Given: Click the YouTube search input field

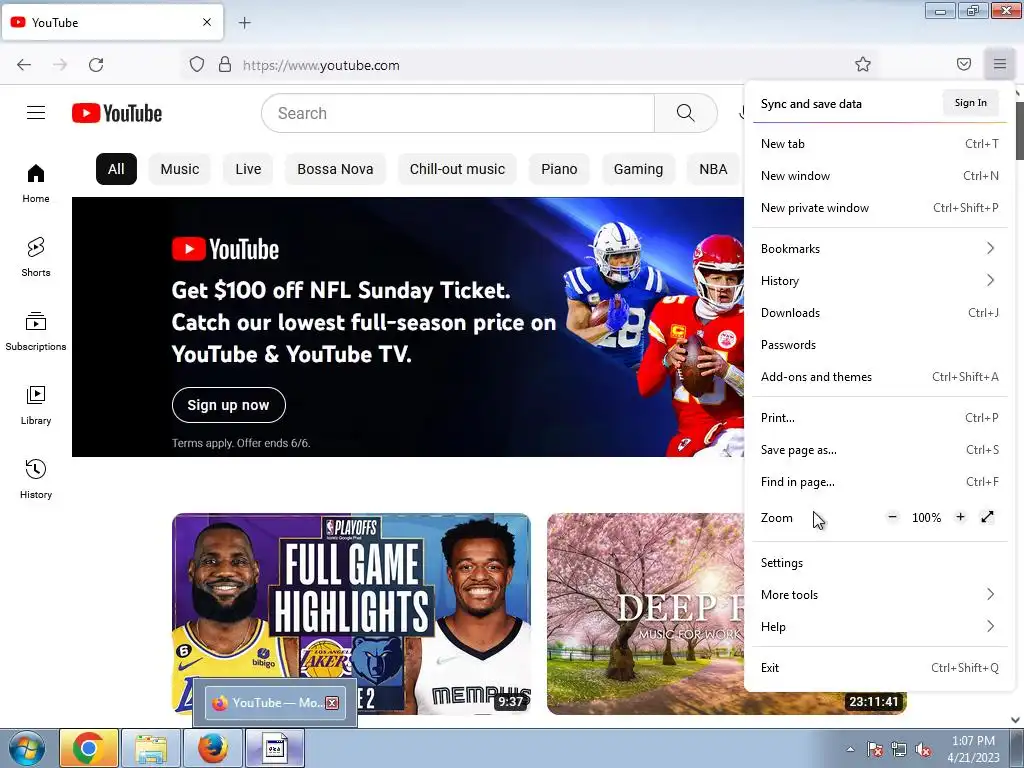Looking at the screenshot, I should pos(458,113).
